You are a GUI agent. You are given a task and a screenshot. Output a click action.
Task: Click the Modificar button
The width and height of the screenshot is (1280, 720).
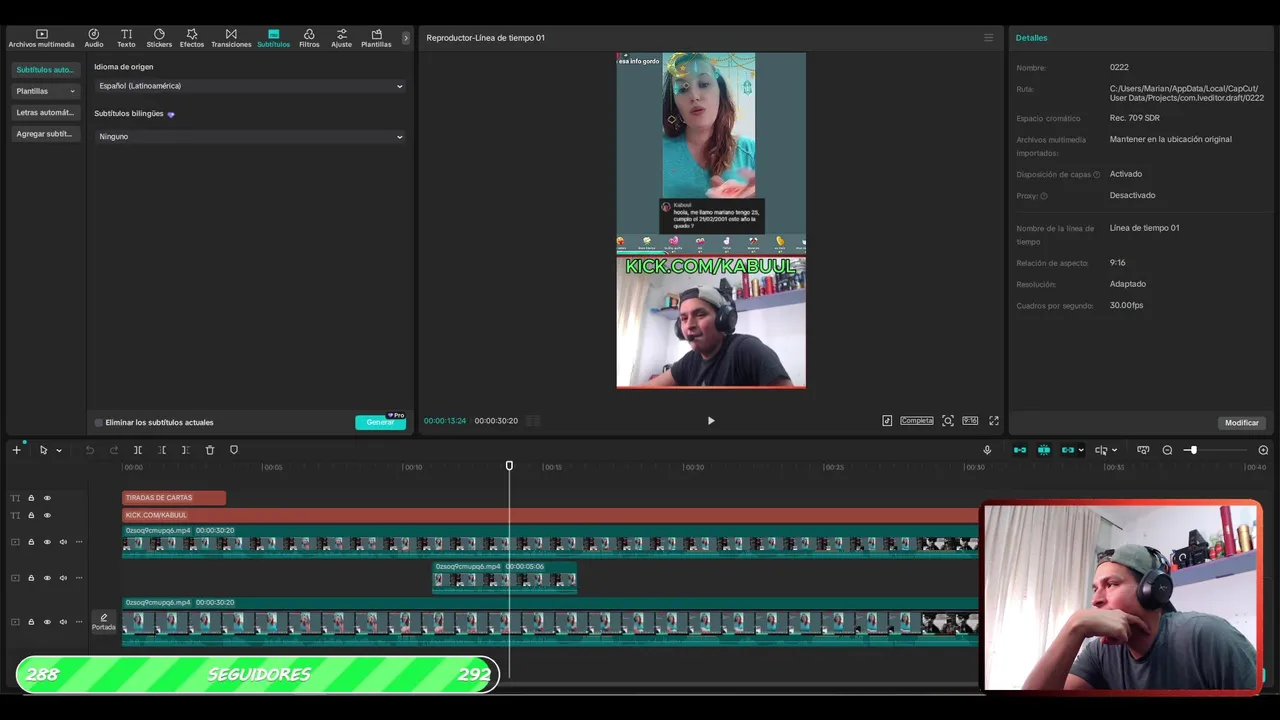click(1242, 423)
